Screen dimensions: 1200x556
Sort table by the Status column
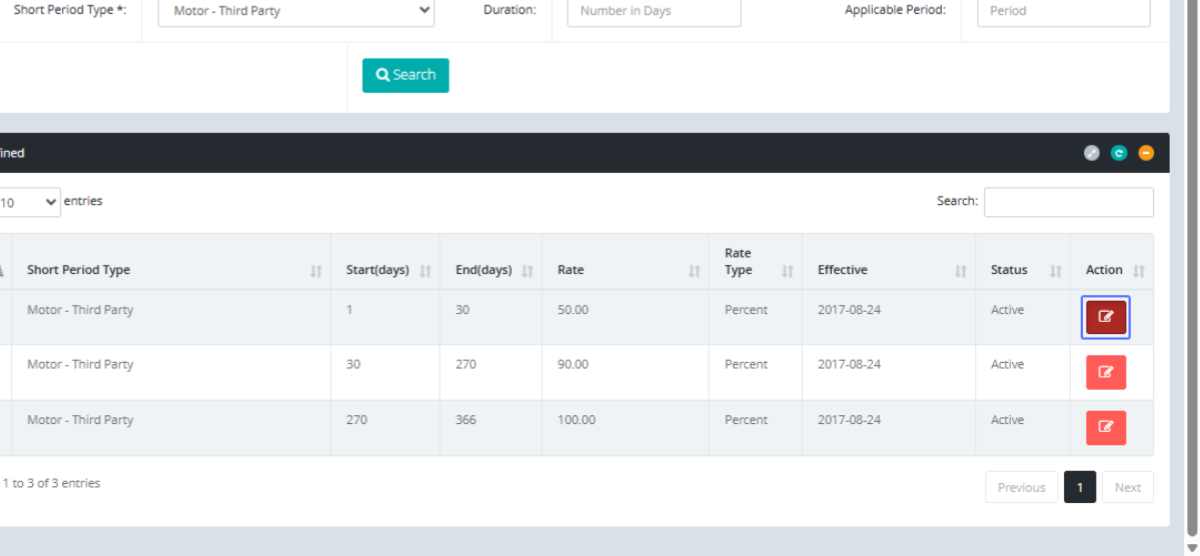pyautogui.click(x=1022, y=270)
